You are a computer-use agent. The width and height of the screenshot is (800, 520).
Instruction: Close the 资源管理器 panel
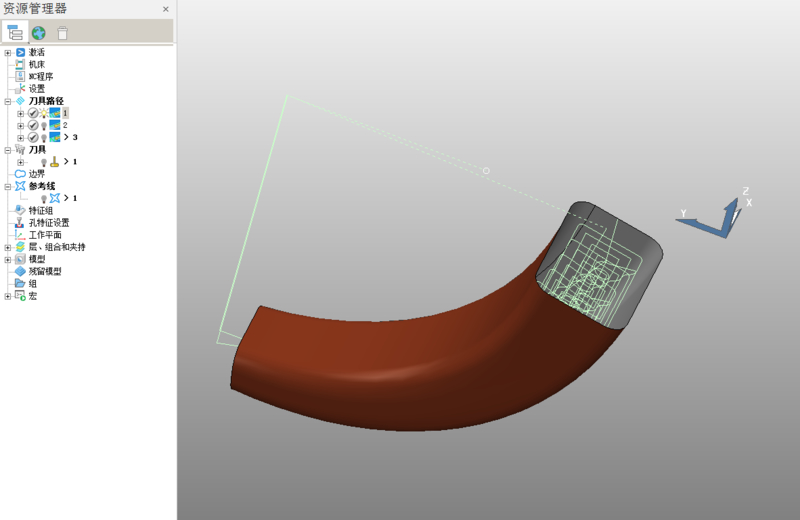pos(166,9)
